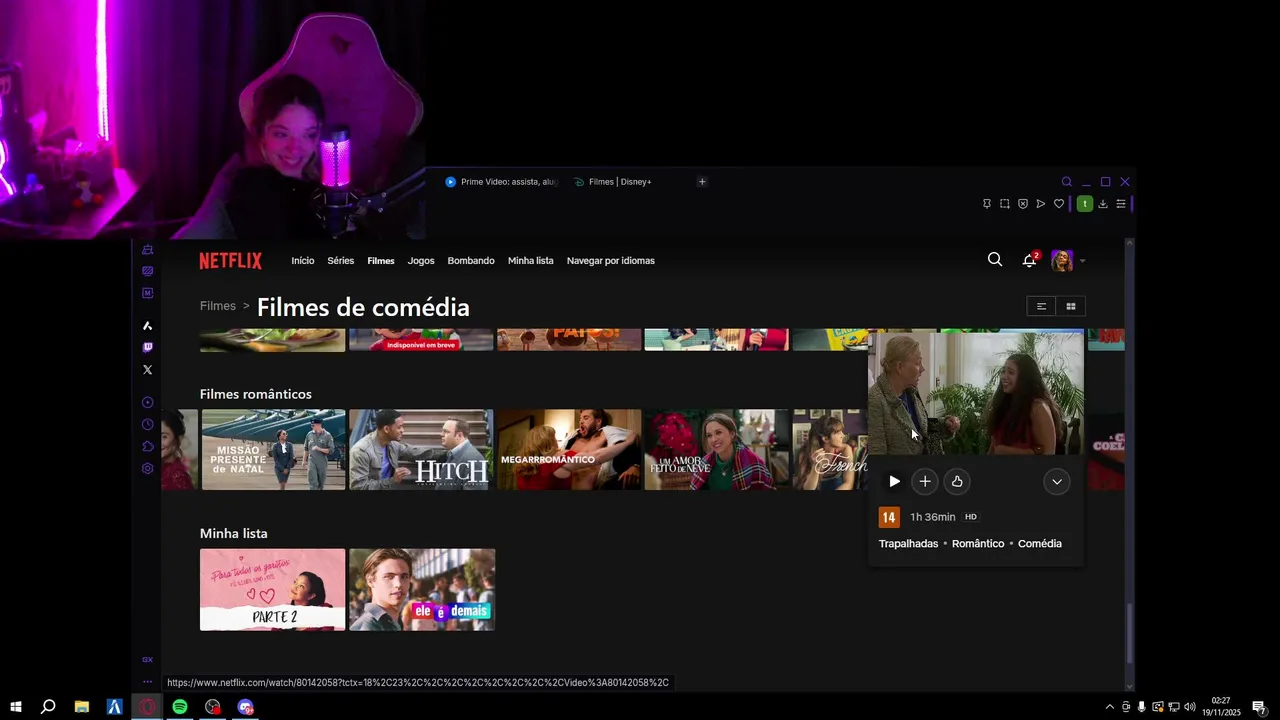Screen dimensions: 1280x720
Task: Open the Jogos menu item
Action: [x=421, y=261]
